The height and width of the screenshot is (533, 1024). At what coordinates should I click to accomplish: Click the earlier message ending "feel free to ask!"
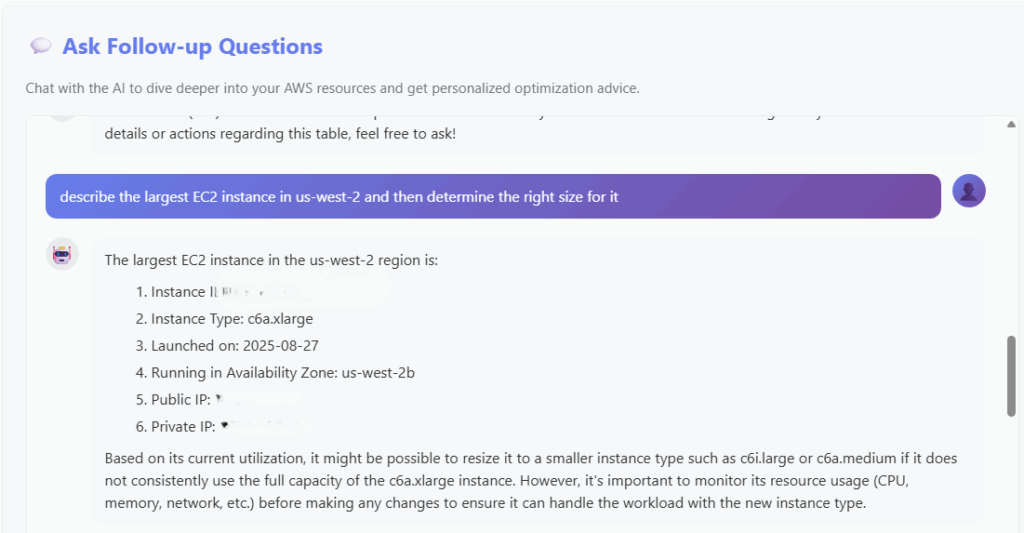[280, 133]
